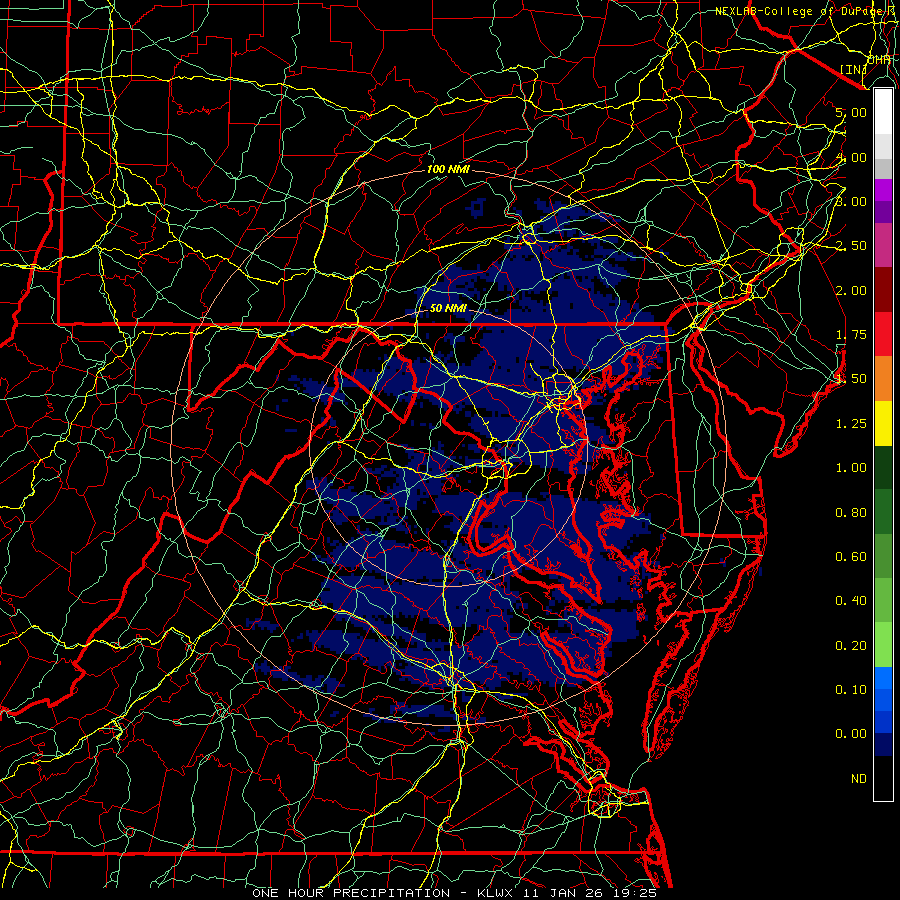Click the 0.20 inch scale label

coord(851,646)
